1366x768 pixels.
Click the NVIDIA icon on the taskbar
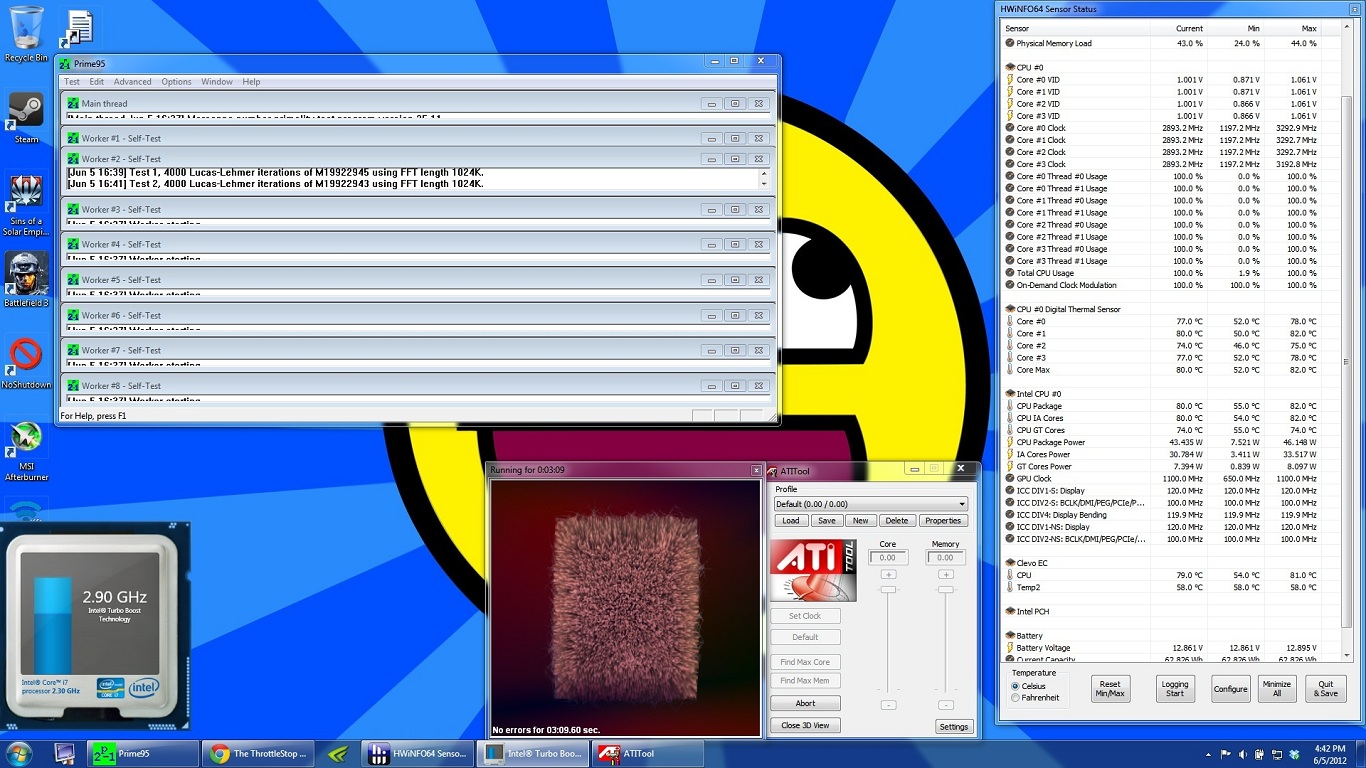point(339,753)
